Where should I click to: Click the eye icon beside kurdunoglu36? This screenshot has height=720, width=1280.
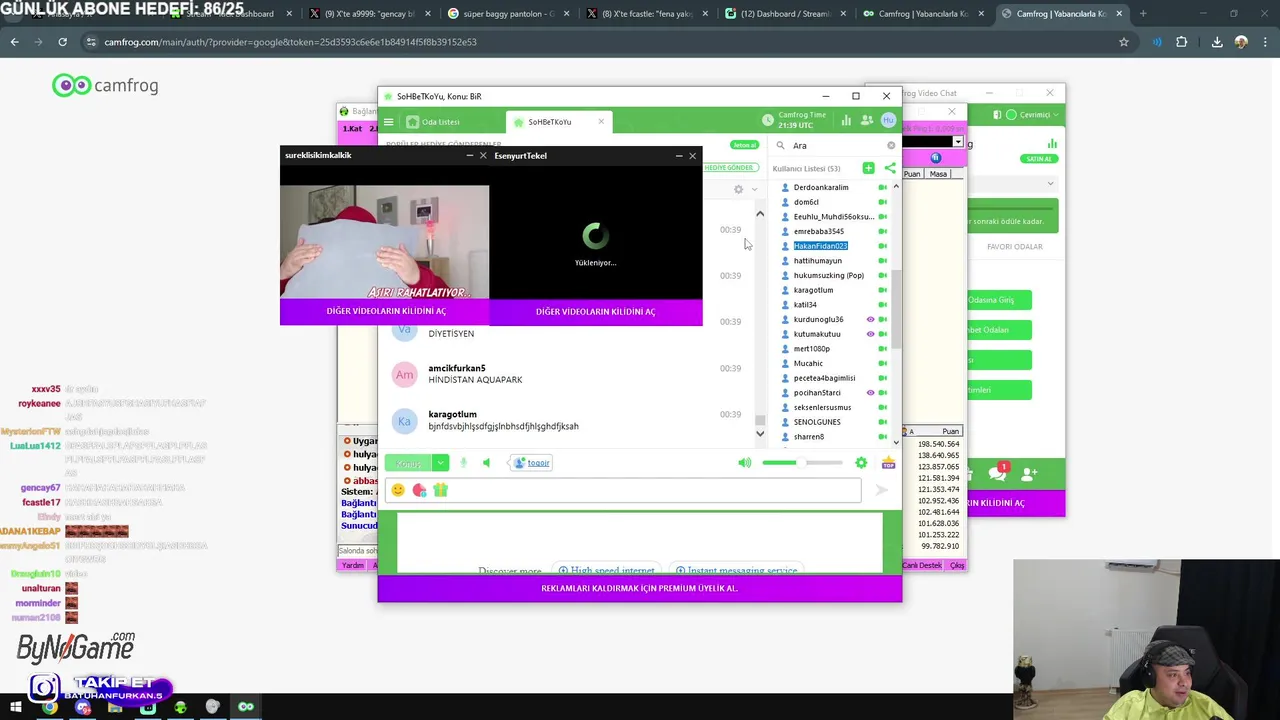(x=870, y=320)
